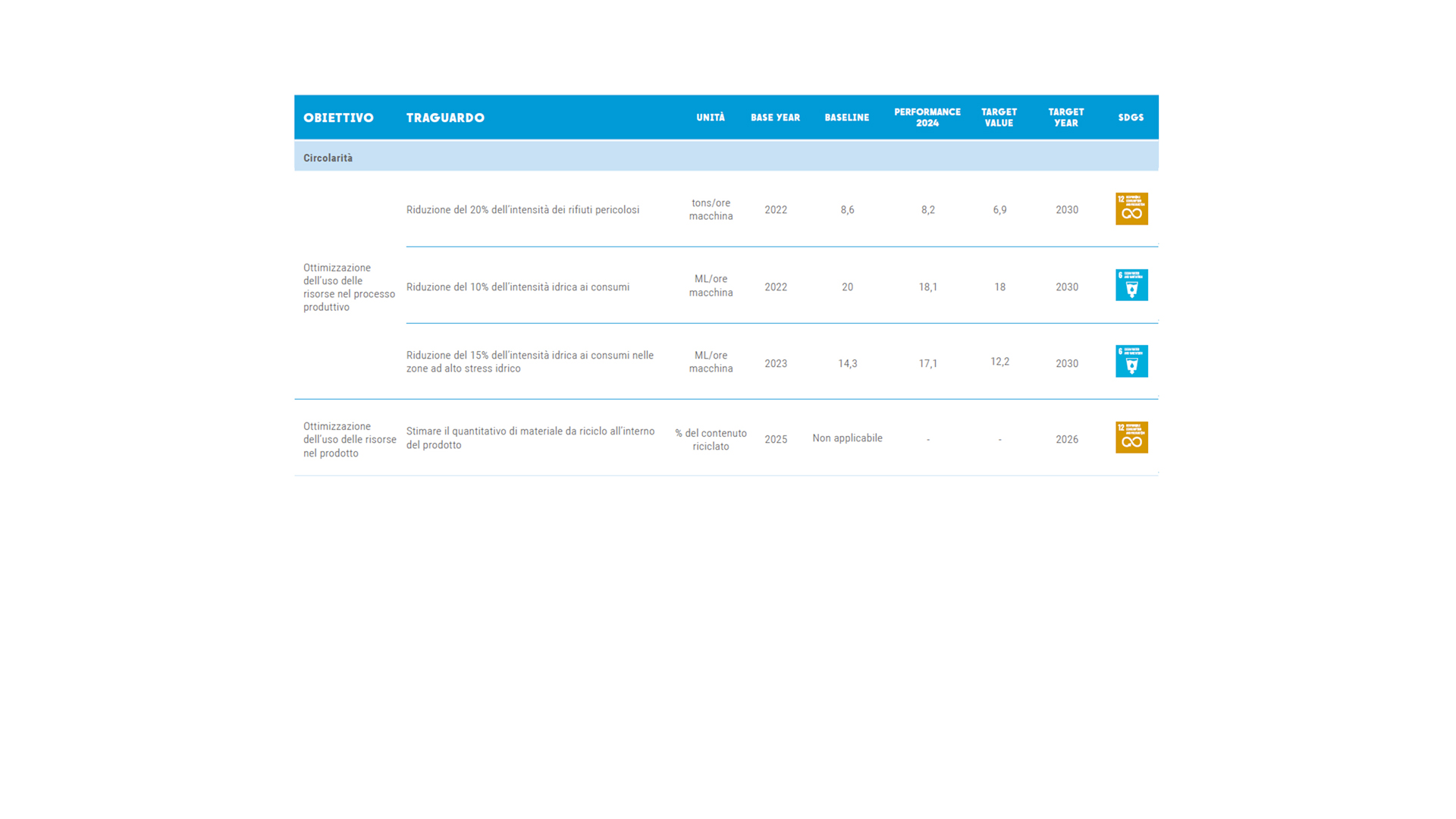Image resolution: width=1456 pixels, height=819 pixels.
Task: Click the BASE YEAR column header
Action: (775, 118)
